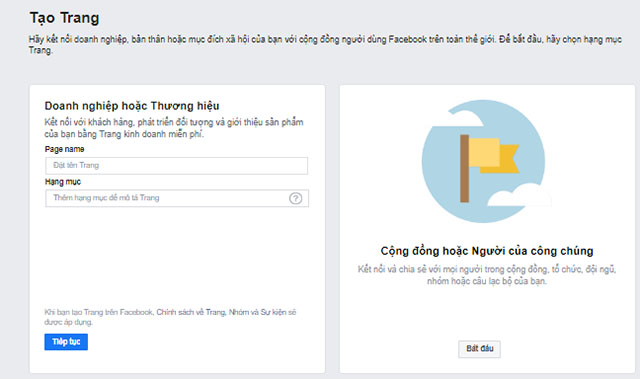This screenshot has width=640, height=379.
Task: Click the flag illustration in community card
Action: point(486,161)
